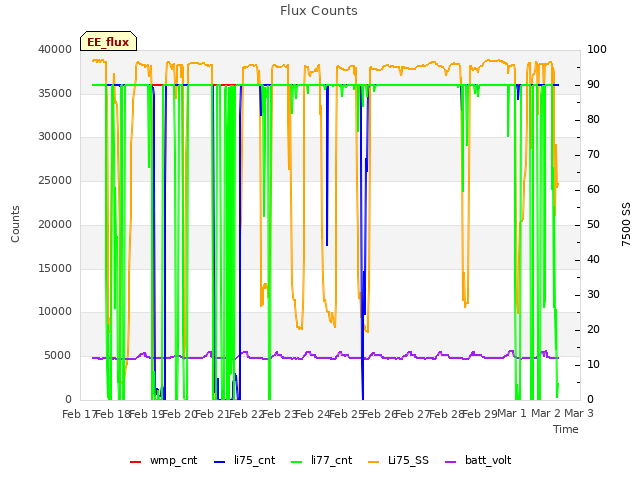Click the 50 right axis tick label

[x=593, y=224]
